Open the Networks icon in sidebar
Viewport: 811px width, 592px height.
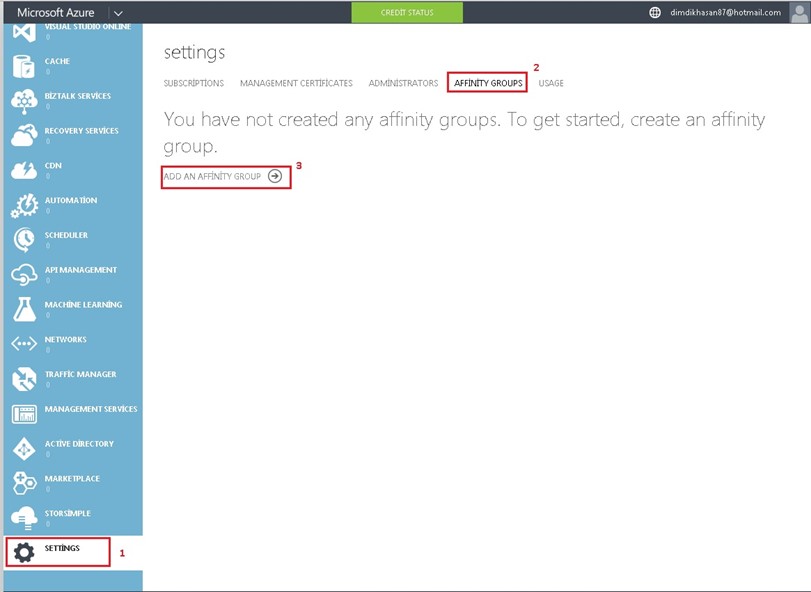coord(24,344)
